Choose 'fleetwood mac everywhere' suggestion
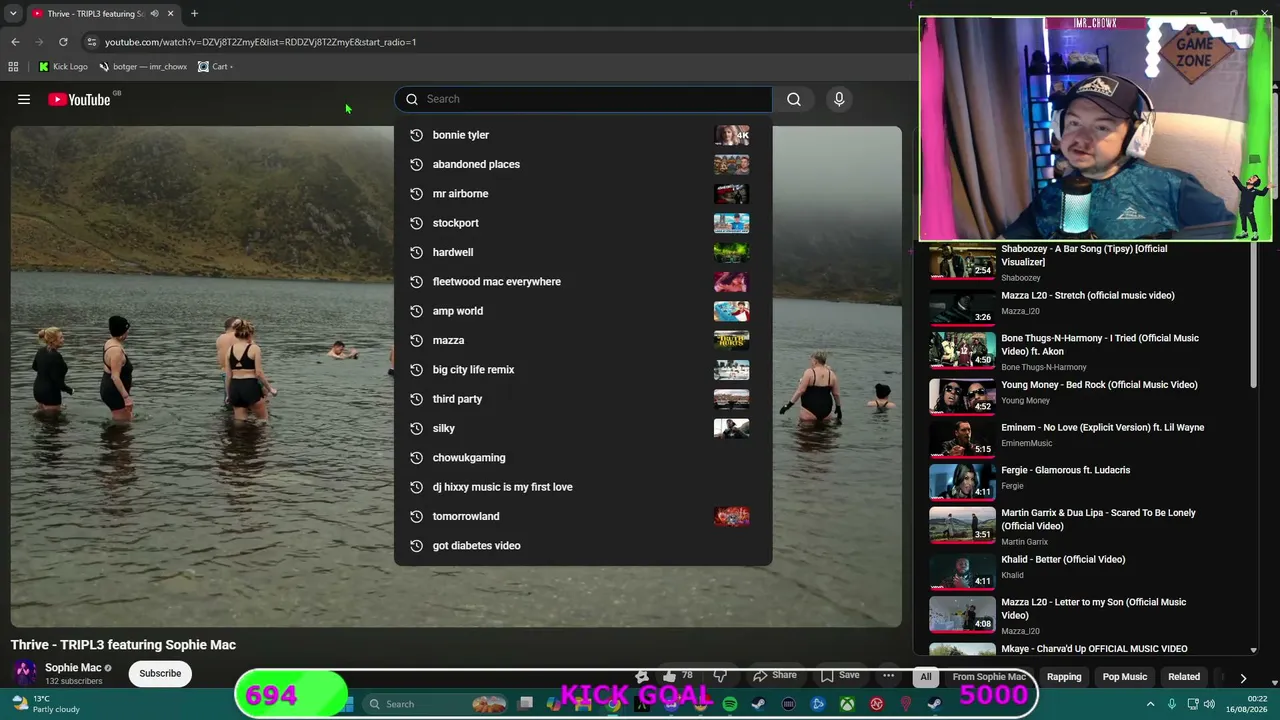Image resolution: width=1280 pixels, height=720 pixels. tap(583, 281)
